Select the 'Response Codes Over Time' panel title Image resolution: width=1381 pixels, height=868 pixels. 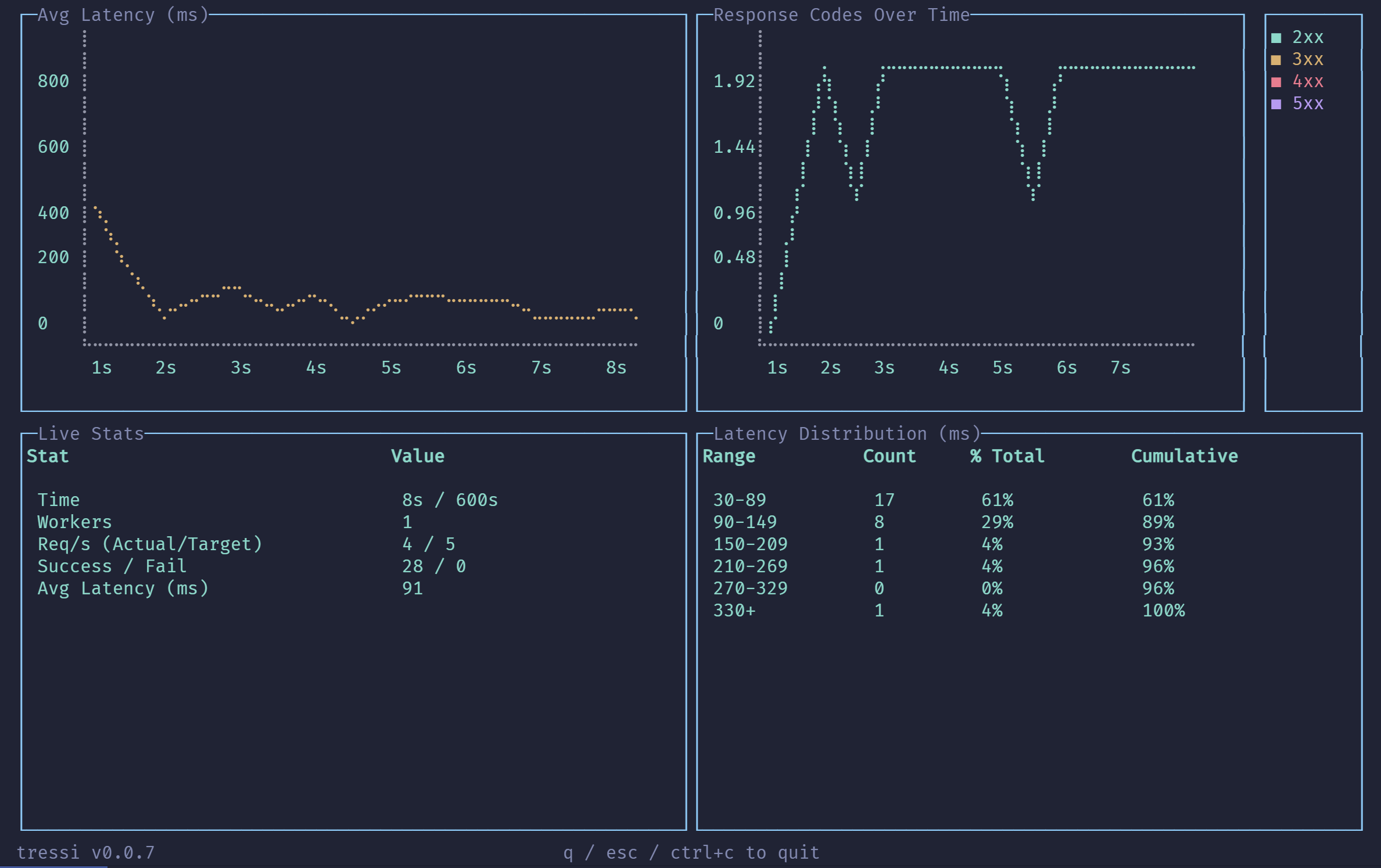point(842,15)
